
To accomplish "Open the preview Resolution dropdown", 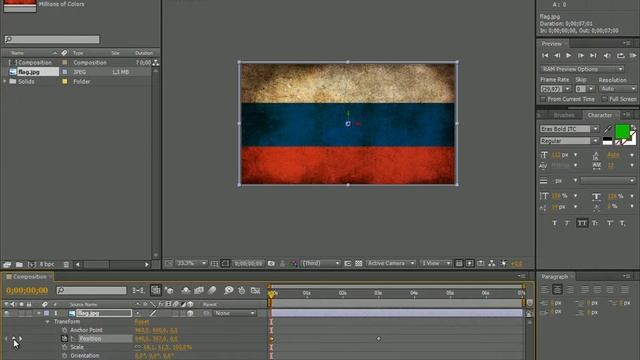I will [x=618, y=89].
